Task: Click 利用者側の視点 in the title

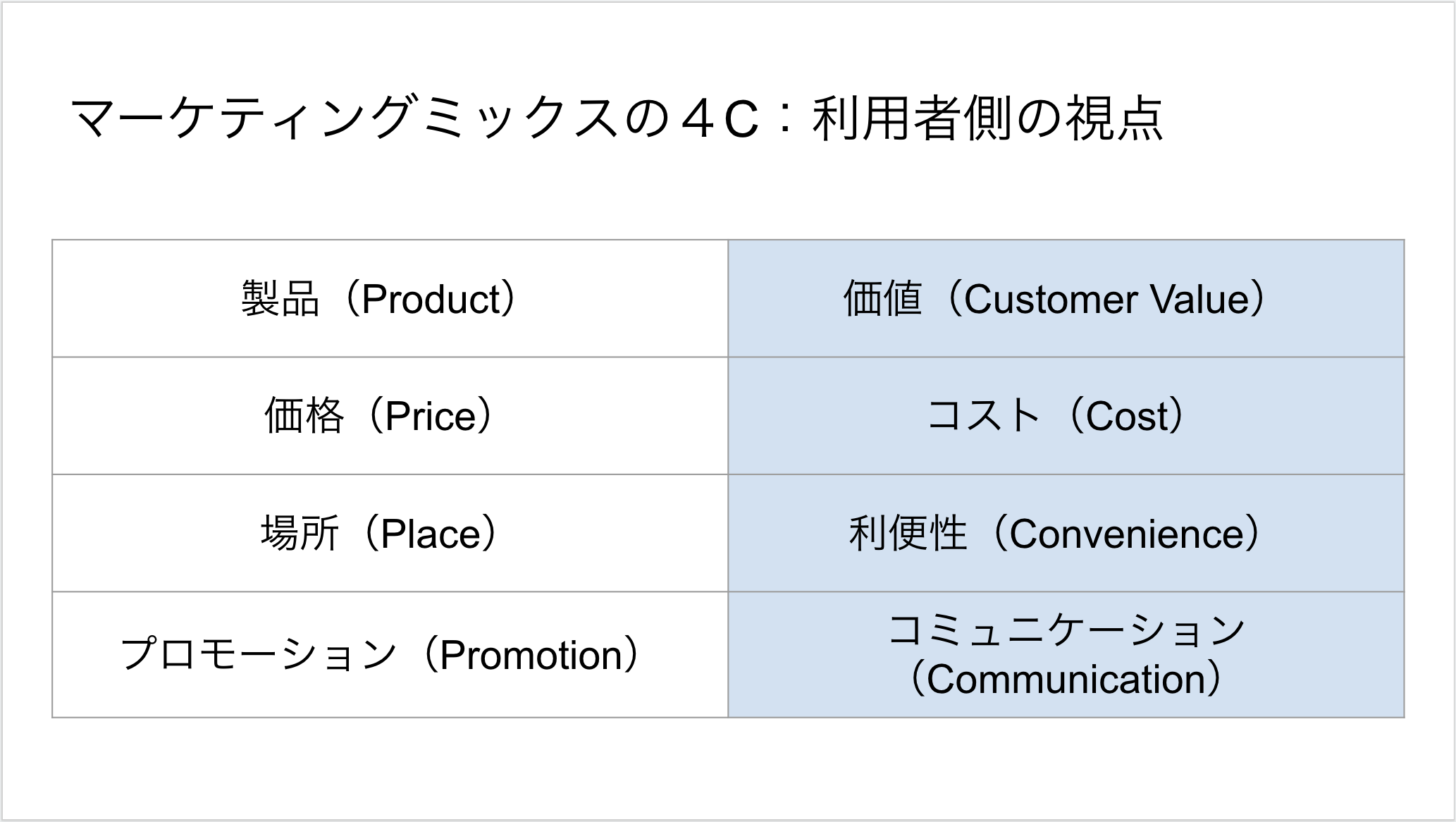Action: pos(988,118)
